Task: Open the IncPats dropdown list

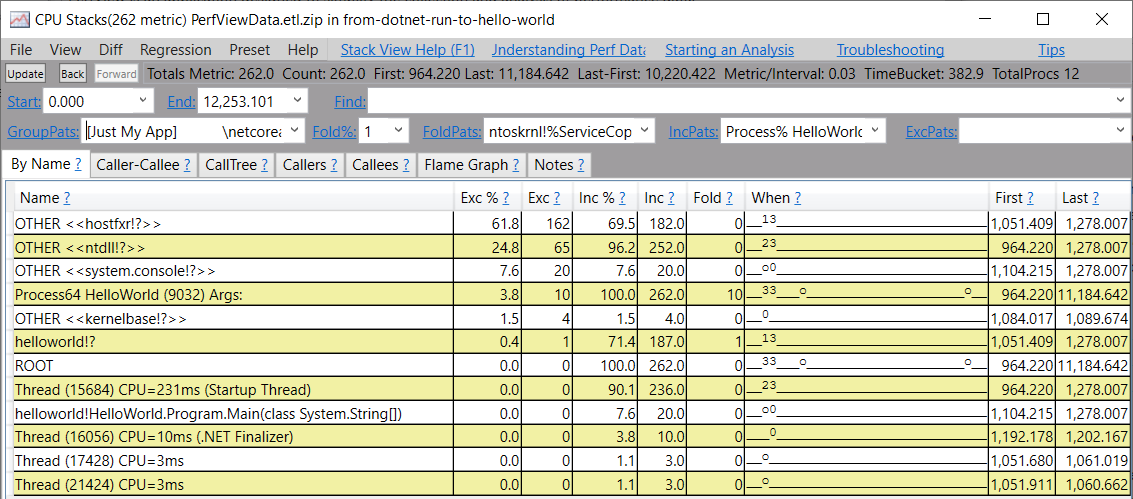Action: coord(875,131)
